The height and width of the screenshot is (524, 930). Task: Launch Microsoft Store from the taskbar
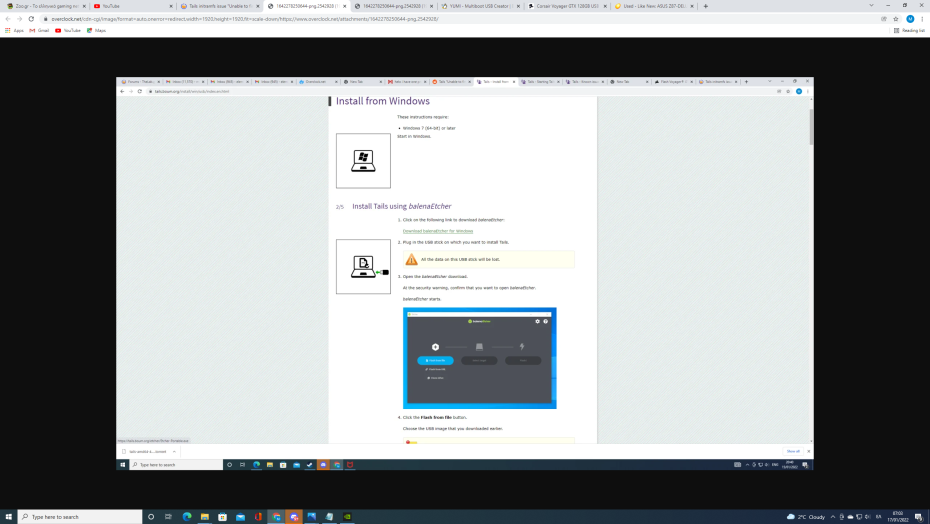222,517
